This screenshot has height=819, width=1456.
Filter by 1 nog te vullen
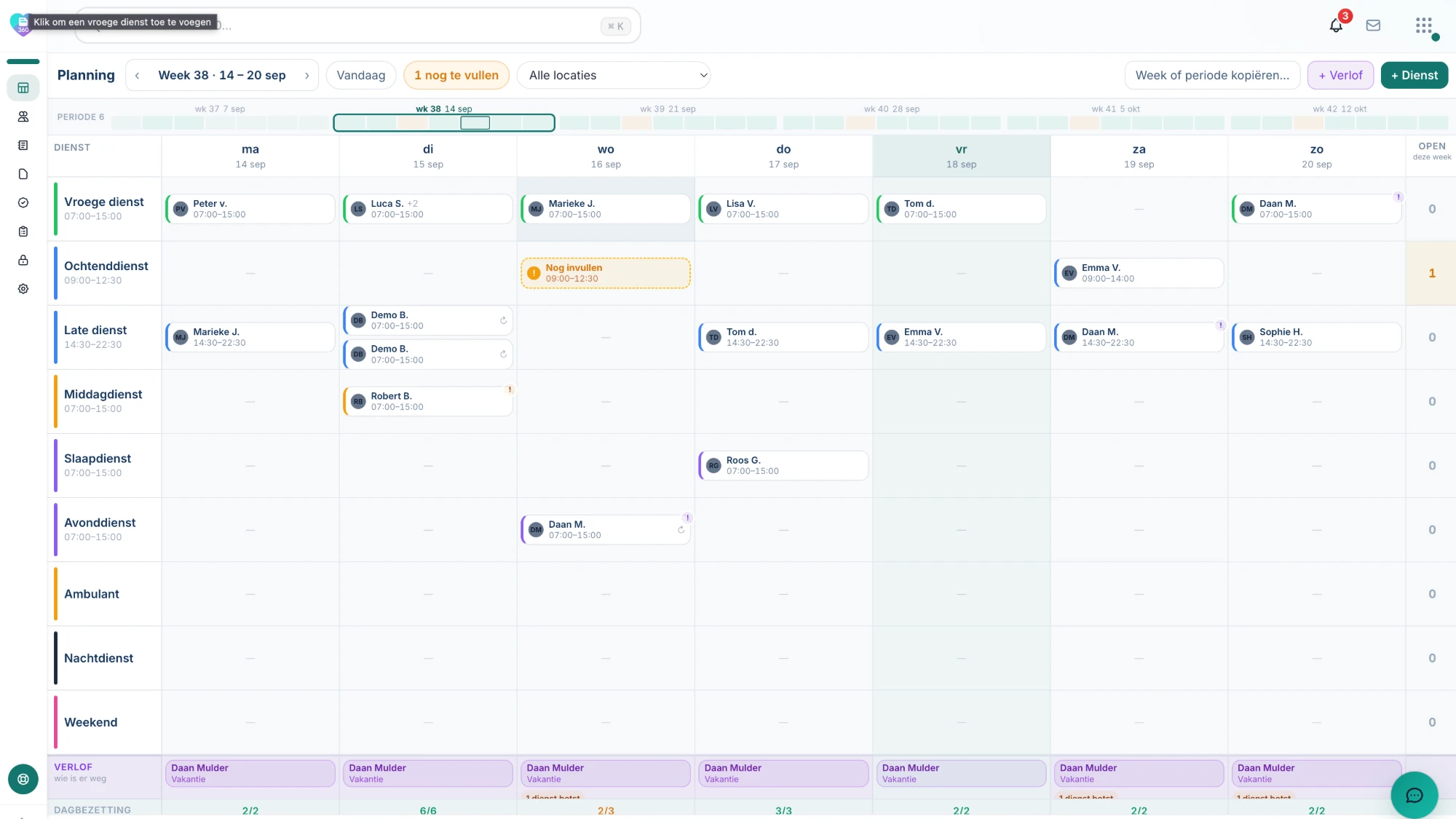pos(456,76)
